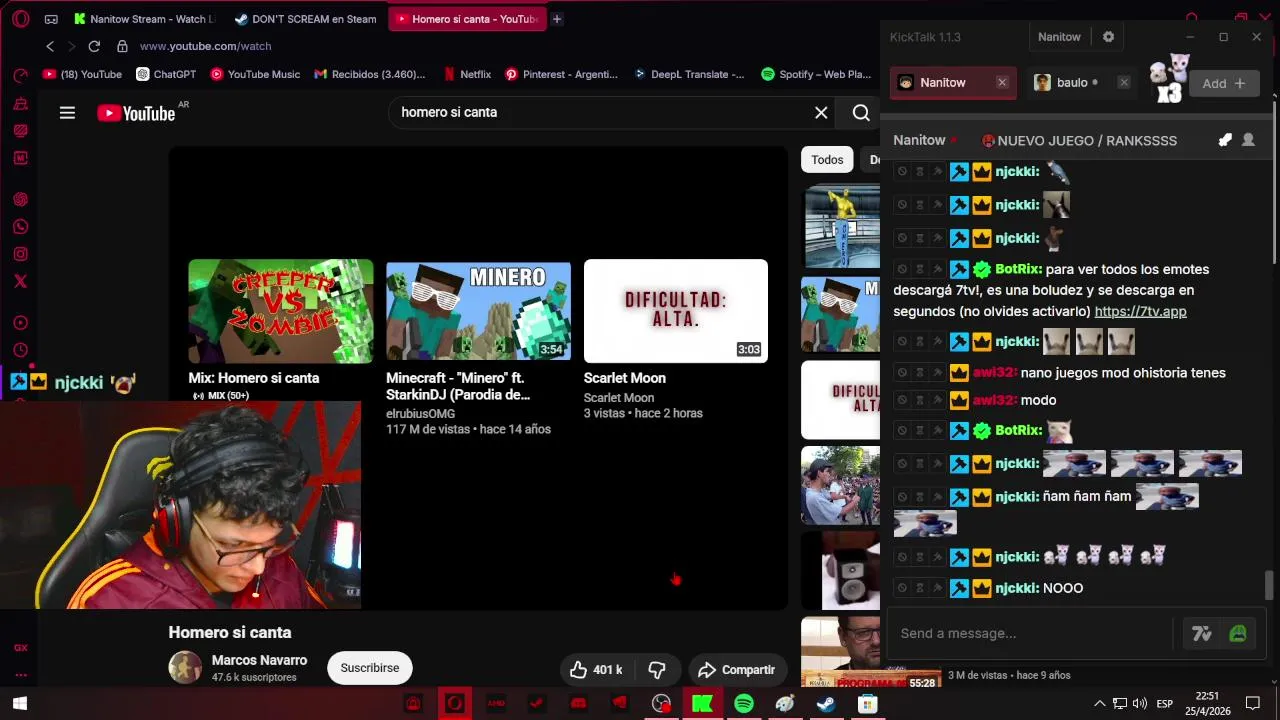Open the YouTube hamburger guide menu

pos(67,113)
